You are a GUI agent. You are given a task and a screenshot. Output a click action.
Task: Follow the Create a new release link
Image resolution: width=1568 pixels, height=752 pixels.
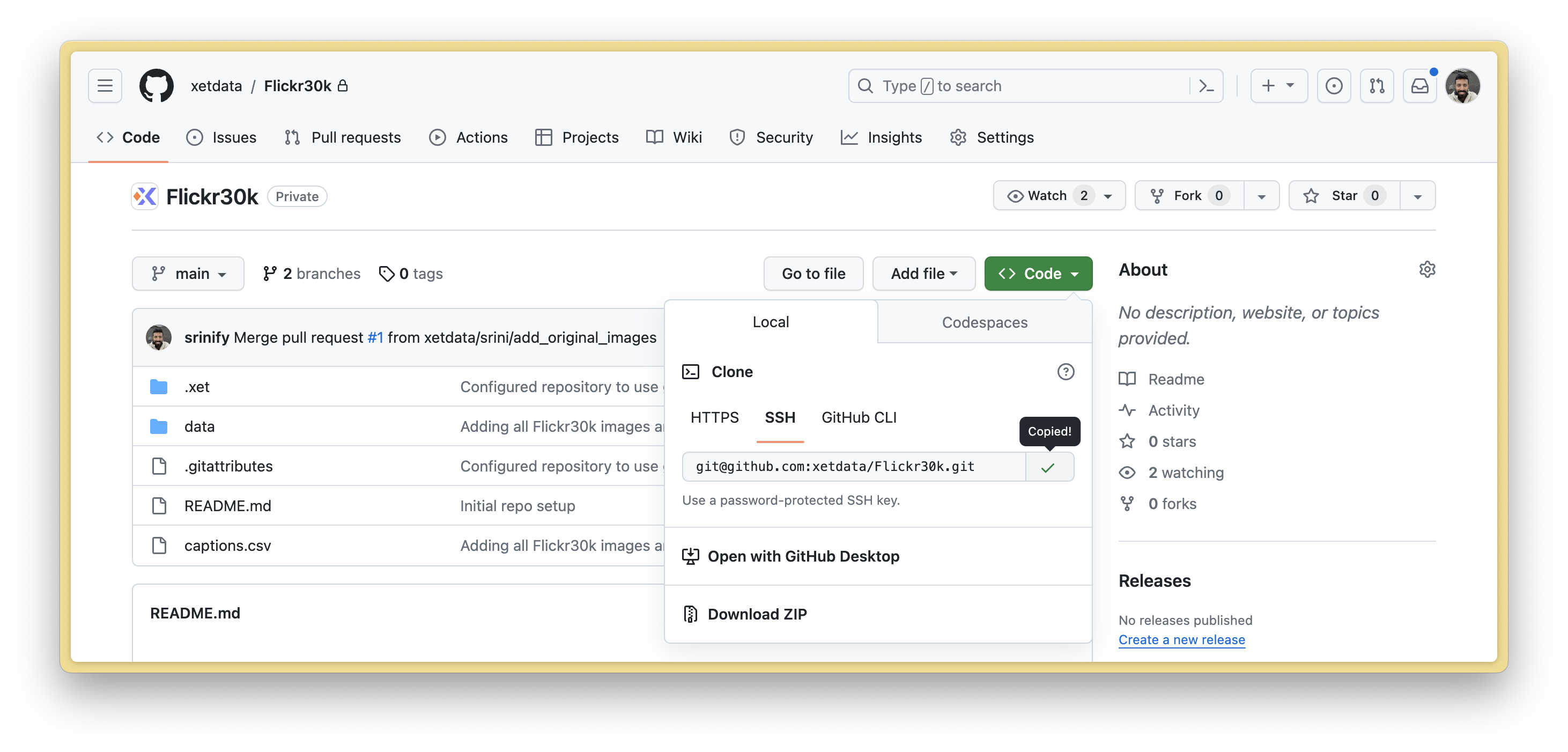point(1181,639)
